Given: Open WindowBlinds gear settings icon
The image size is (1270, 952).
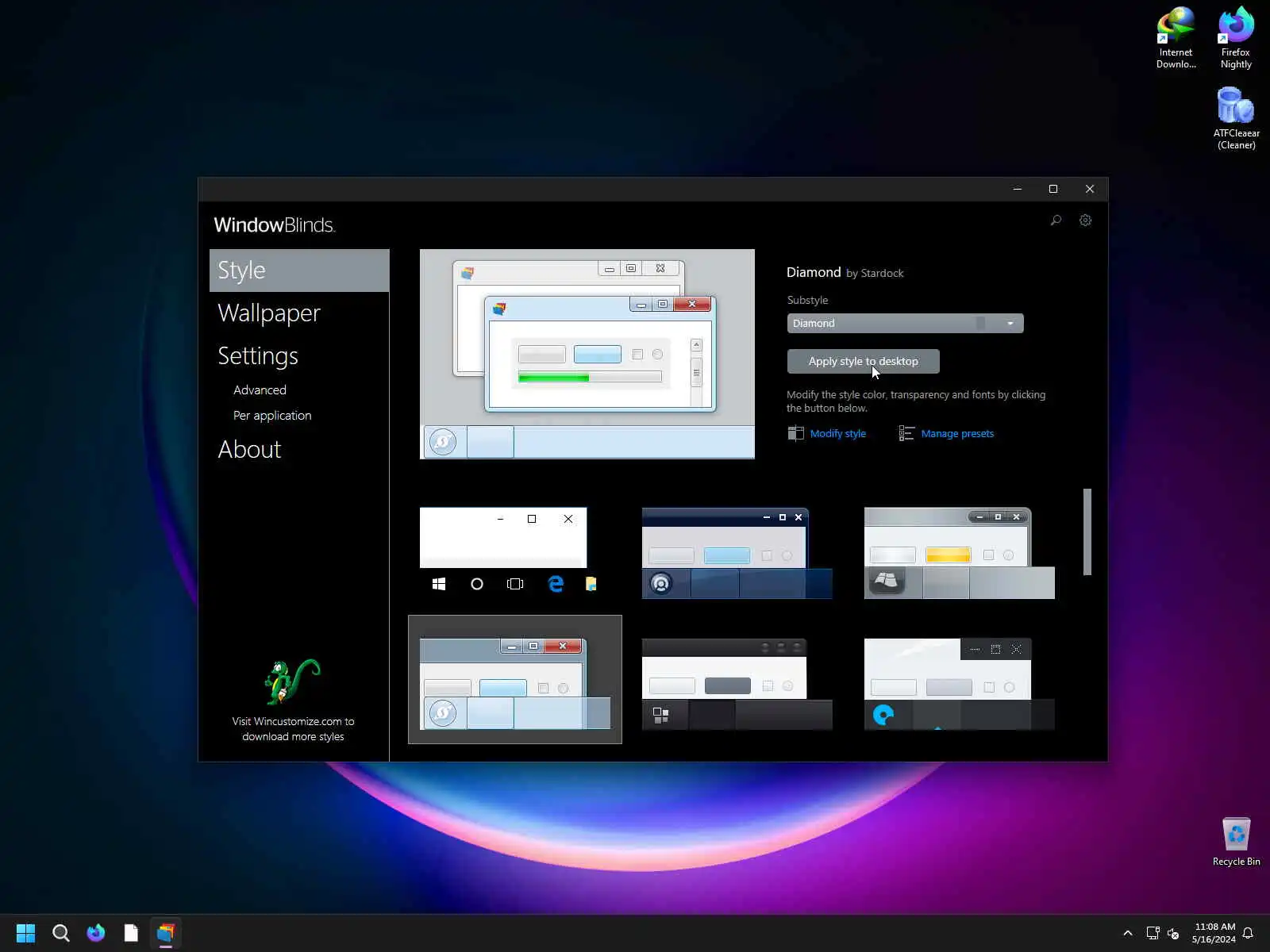Looking at the screenshot, I should click(1085, 221).
